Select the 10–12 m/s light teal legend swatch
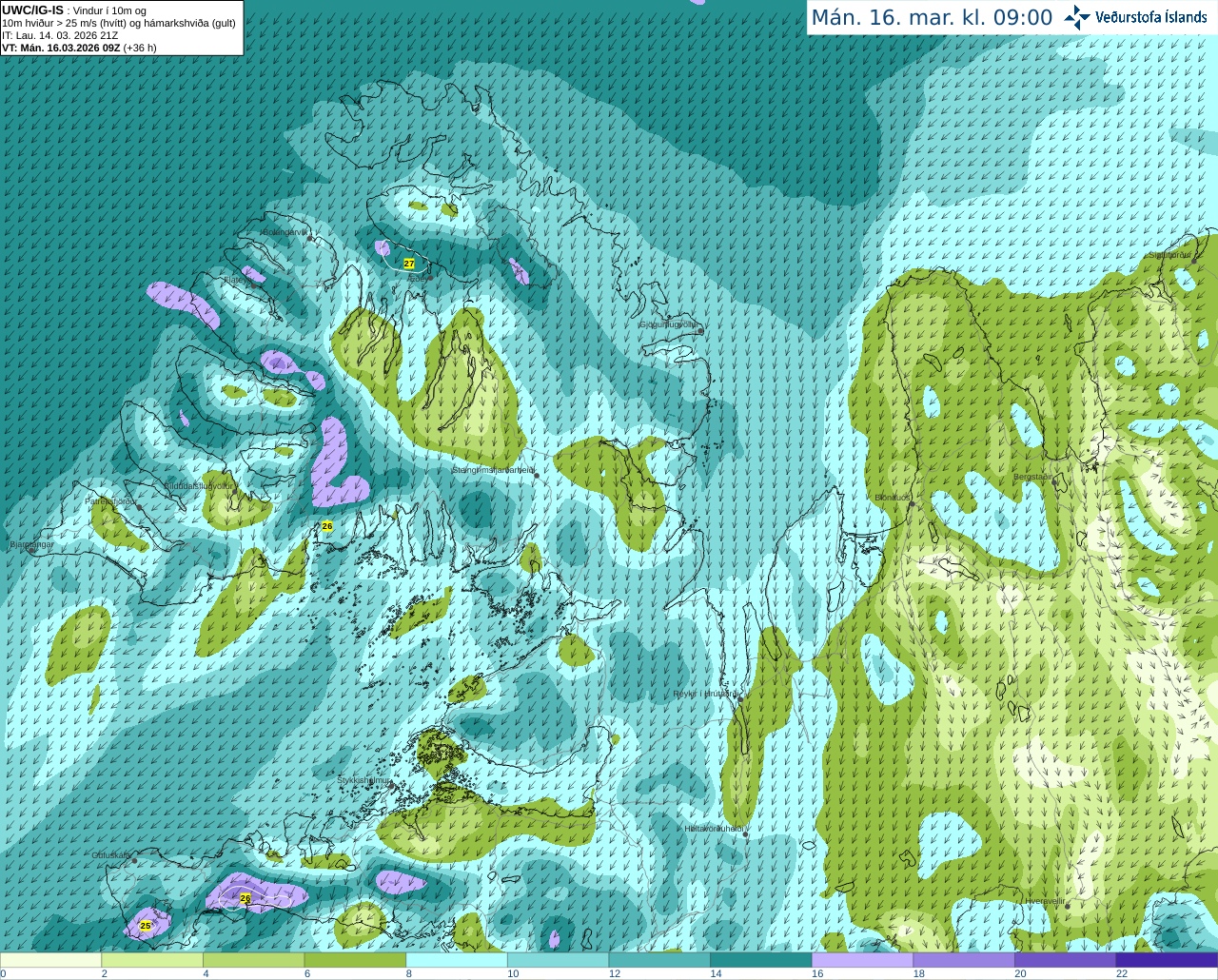1218x980 pixels. (558, 960)
